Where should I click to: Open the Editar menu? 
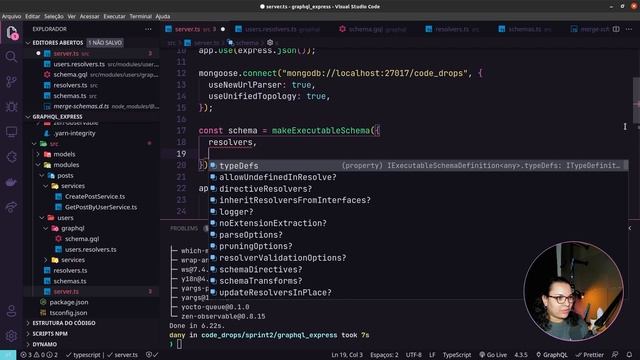[33, 16]
